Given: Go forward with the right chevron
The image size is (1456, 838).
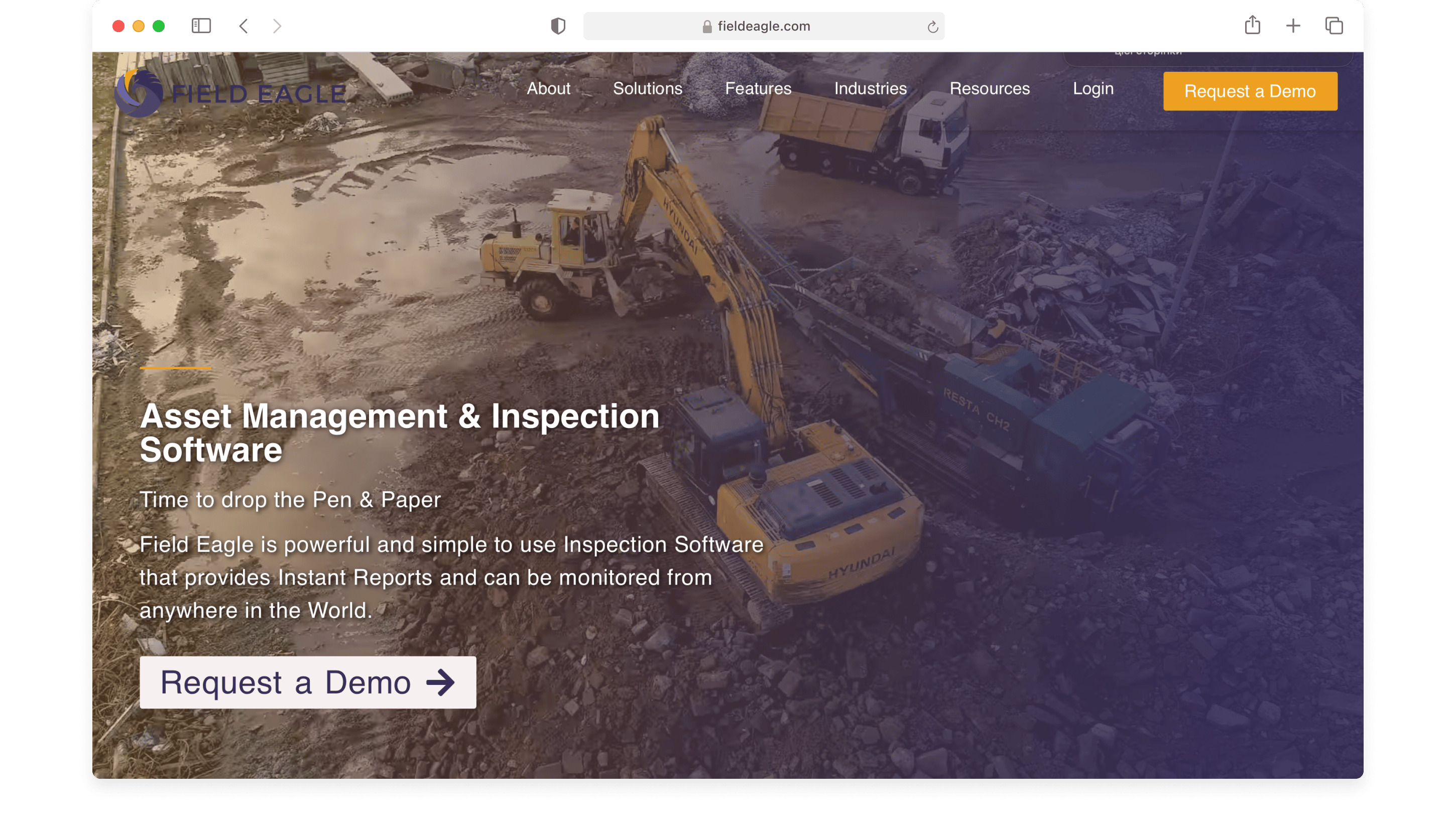Looking at the screenshot, I should pyautogui.click(x=277, y=26).
